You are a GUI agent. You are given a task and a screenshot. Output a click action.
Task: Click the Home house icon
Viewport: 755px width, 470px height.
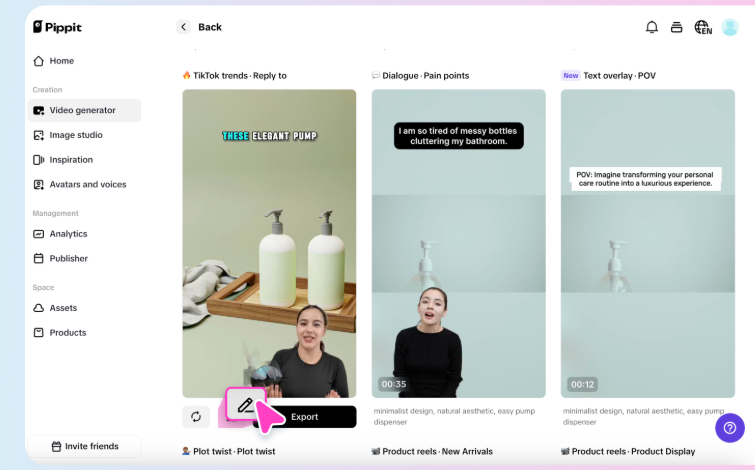coord(39,61)
